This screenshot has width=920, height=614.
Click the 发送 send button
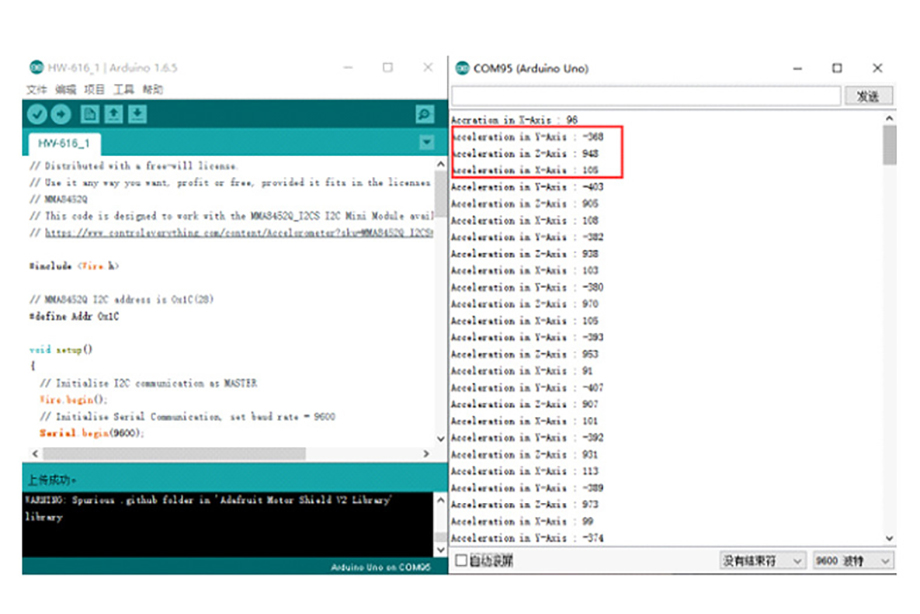tap(868, 96)
